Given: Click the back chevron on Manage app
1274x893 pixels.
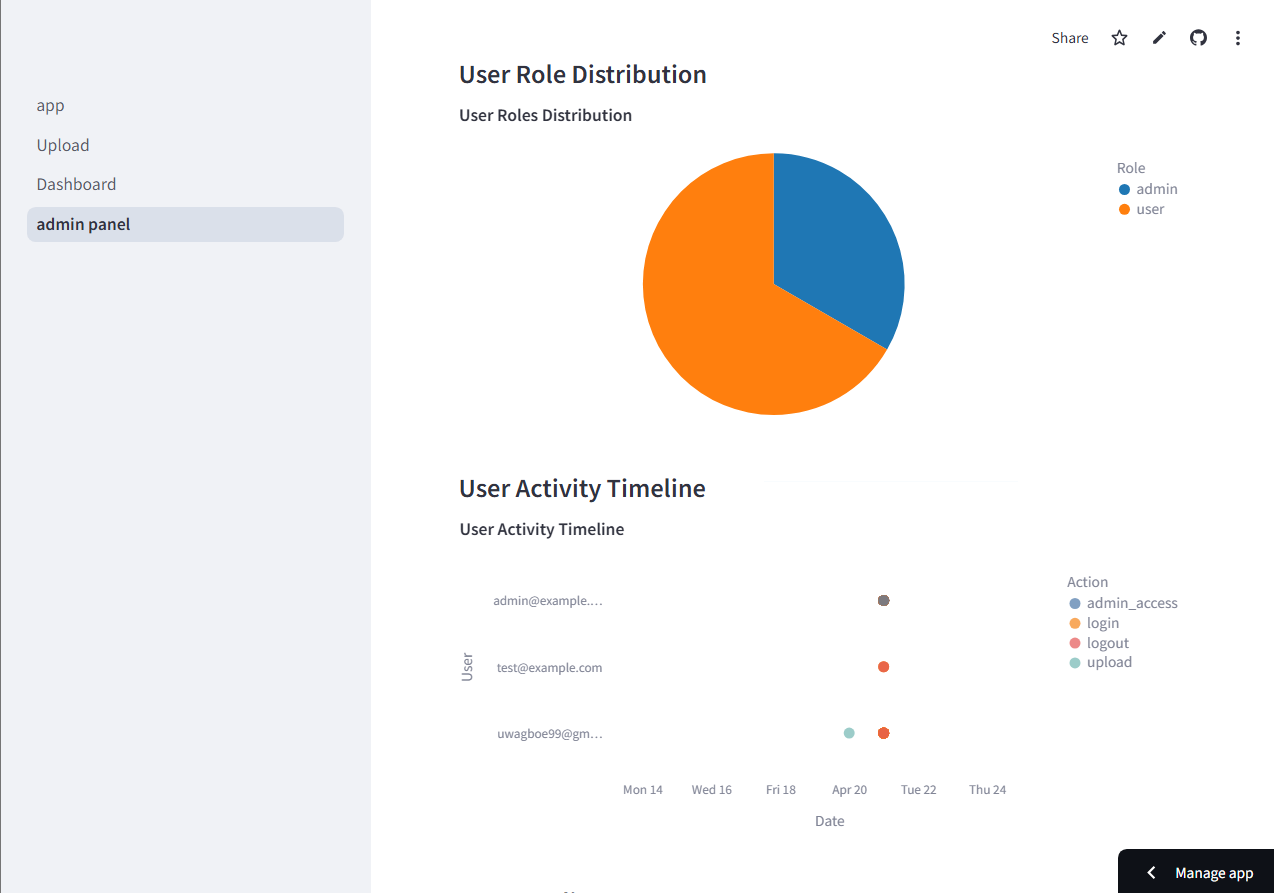Looking at the screenshot, I should pos(1151,872).
